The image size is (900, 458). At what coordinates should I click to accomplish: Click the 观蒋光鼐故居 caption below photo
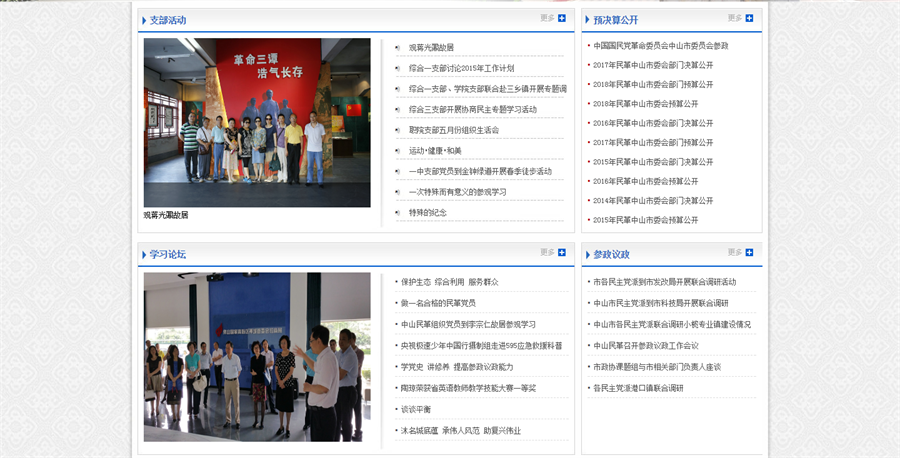tap(166, 215)
